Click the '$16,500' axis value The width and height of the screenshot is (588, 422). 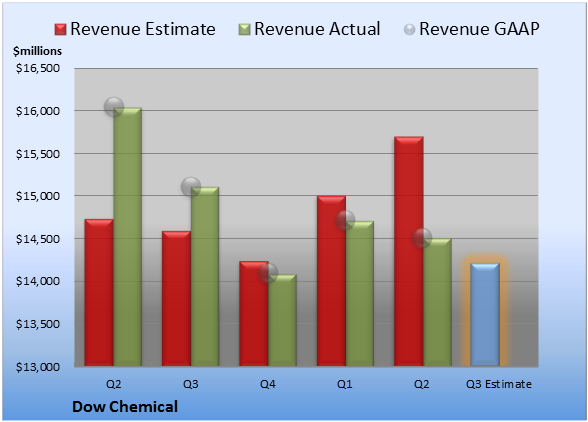(x=38, y=68)
